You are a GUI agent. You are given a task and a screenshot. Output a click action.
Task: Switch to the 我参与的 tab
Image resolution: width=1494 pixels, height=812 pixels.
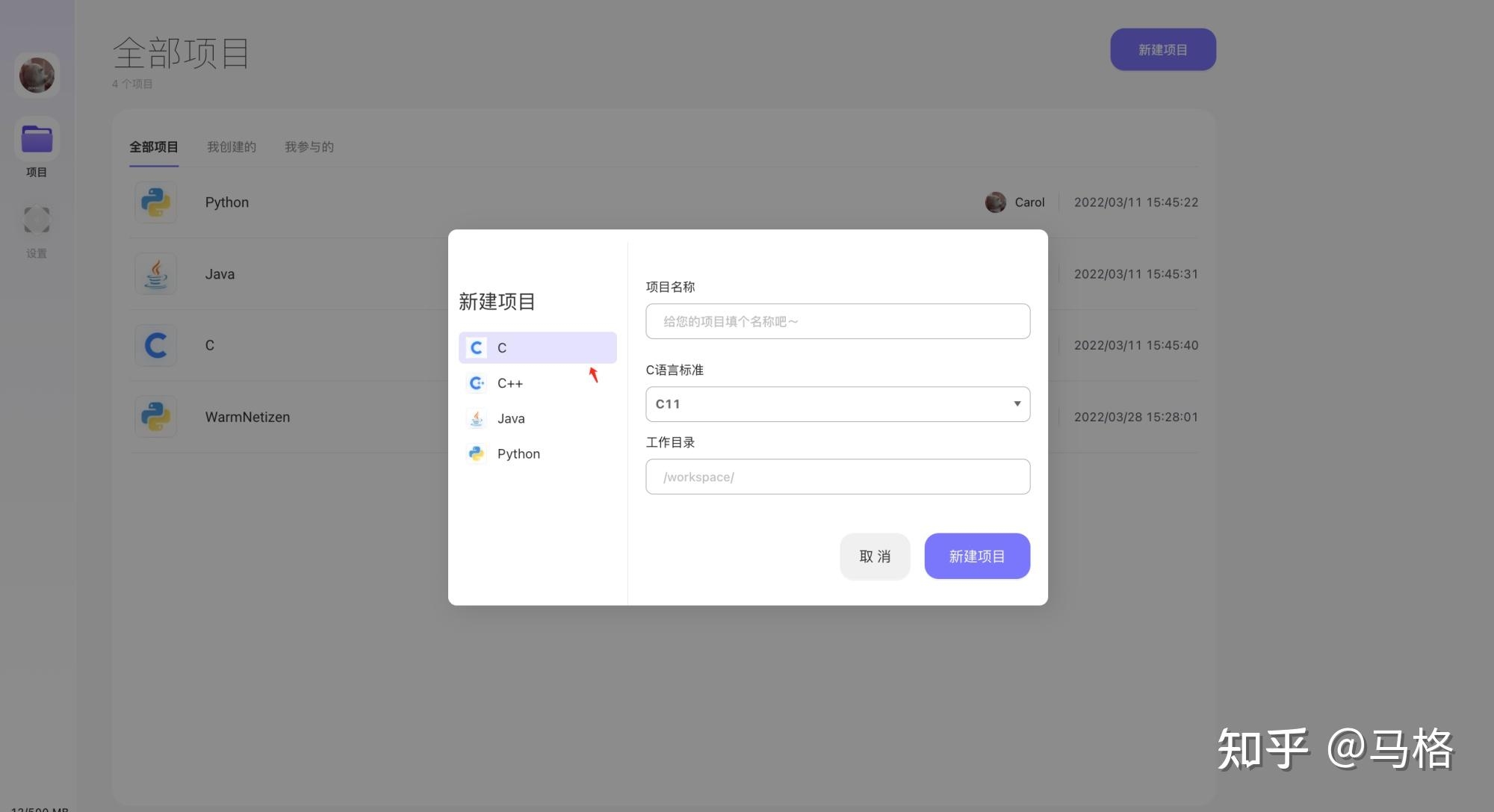tap(309, 146)
